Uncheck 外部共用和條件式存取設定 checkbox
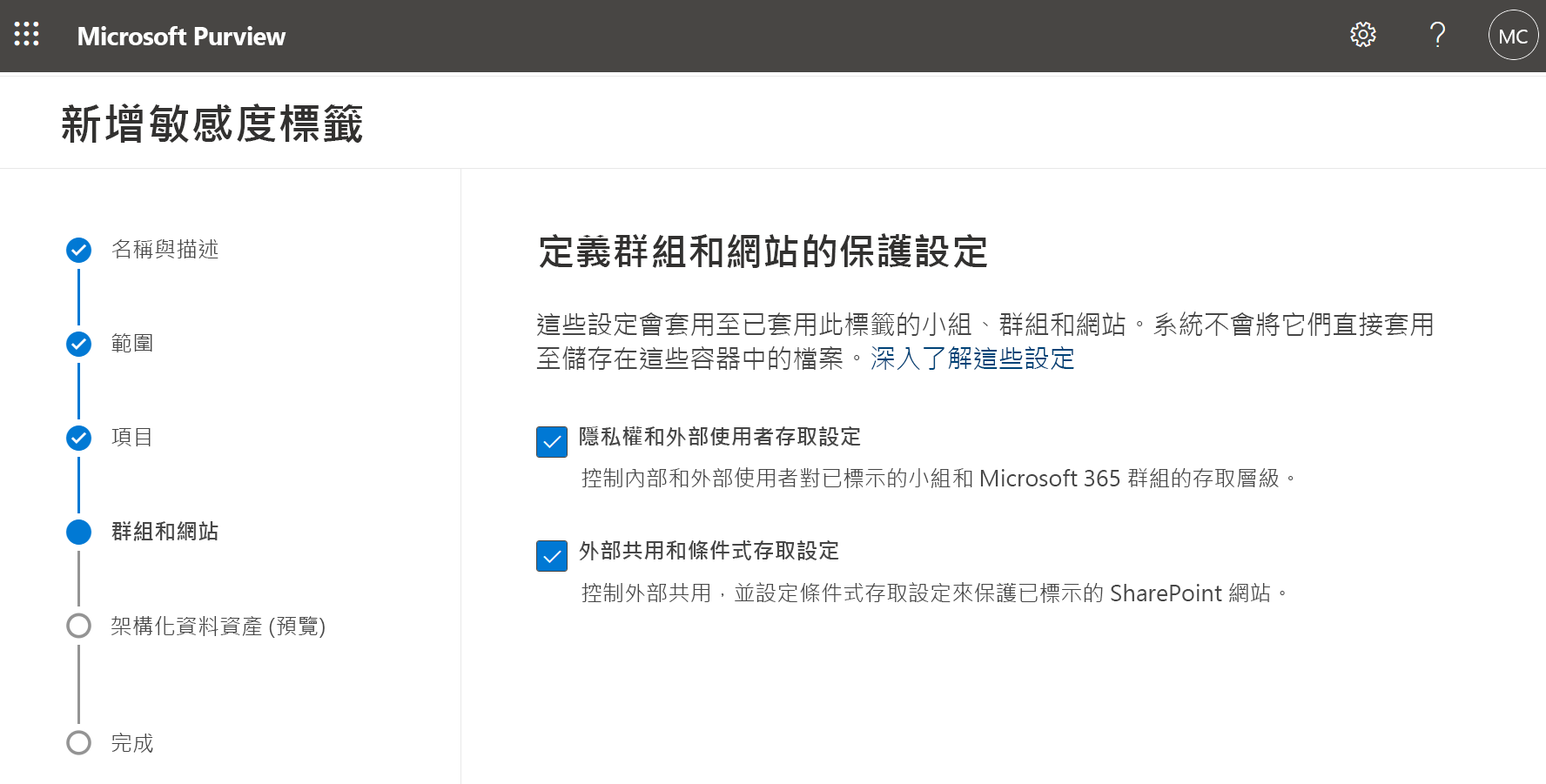The height and width of the screenshot is (784, 1546). click(x=552, y=556)
